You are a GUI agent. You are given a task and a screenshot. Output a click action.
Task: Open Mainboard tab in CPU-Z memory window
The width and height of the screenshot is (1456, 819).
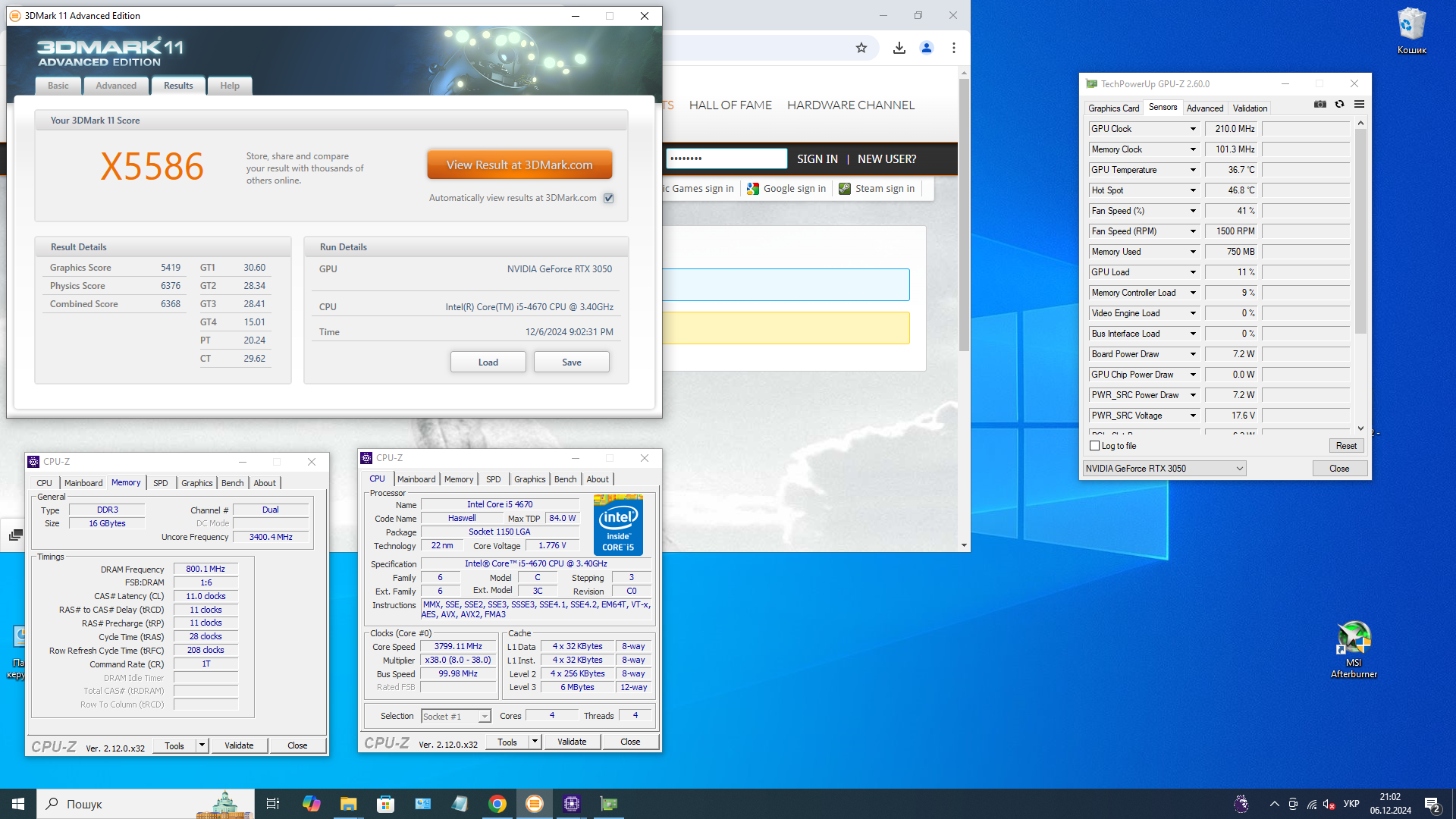[83, 483]
